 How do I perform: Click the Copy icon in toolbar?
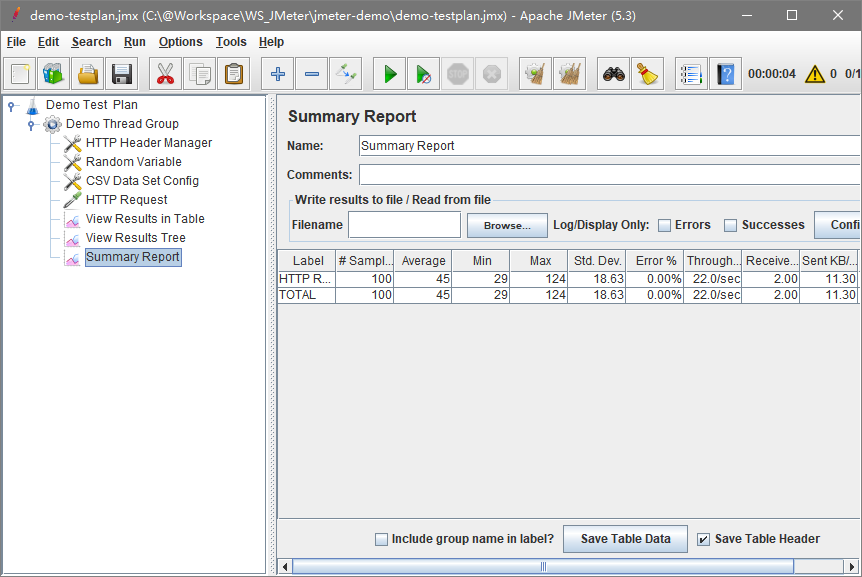point(200,74)
